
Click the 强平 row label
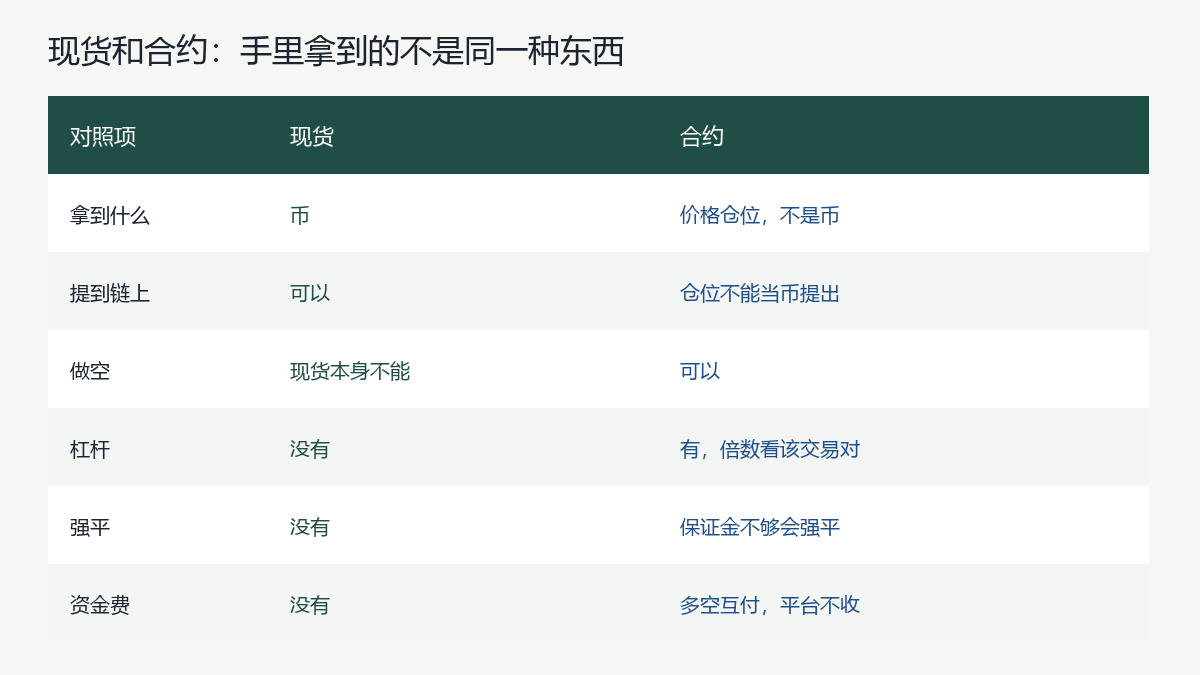coord(90,527)
